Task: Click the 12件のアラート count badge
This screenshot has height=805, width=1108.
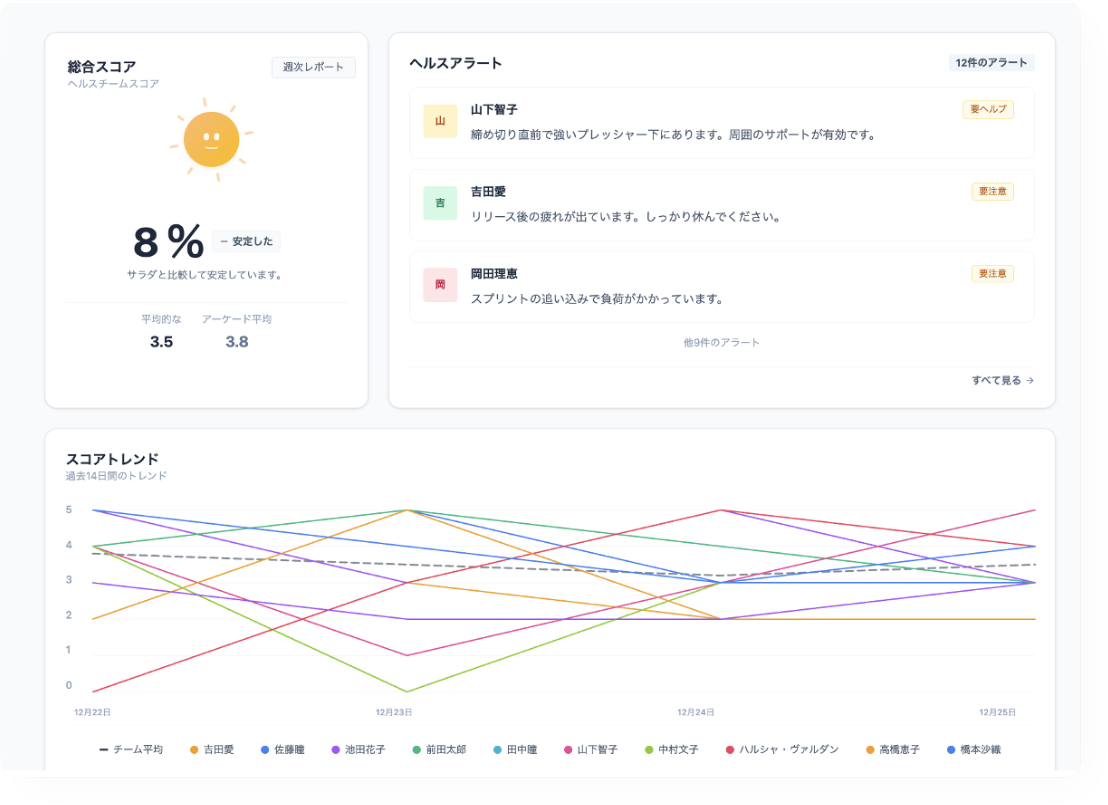Action: coord(991,63)
